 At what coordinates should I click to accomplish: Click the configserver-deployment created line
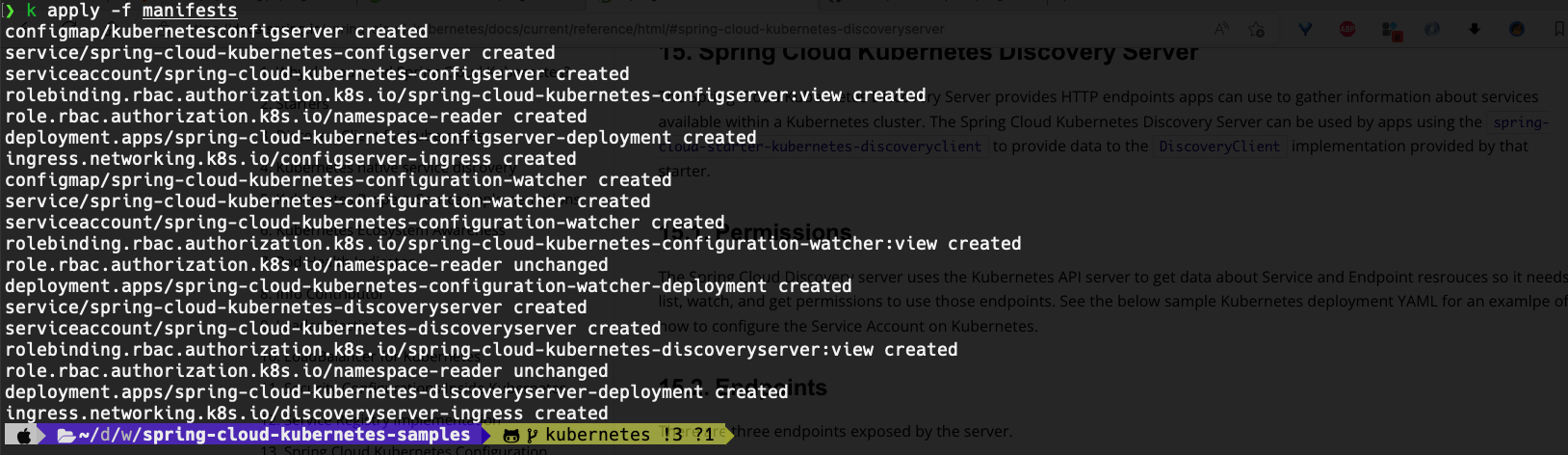coord(380,138)
